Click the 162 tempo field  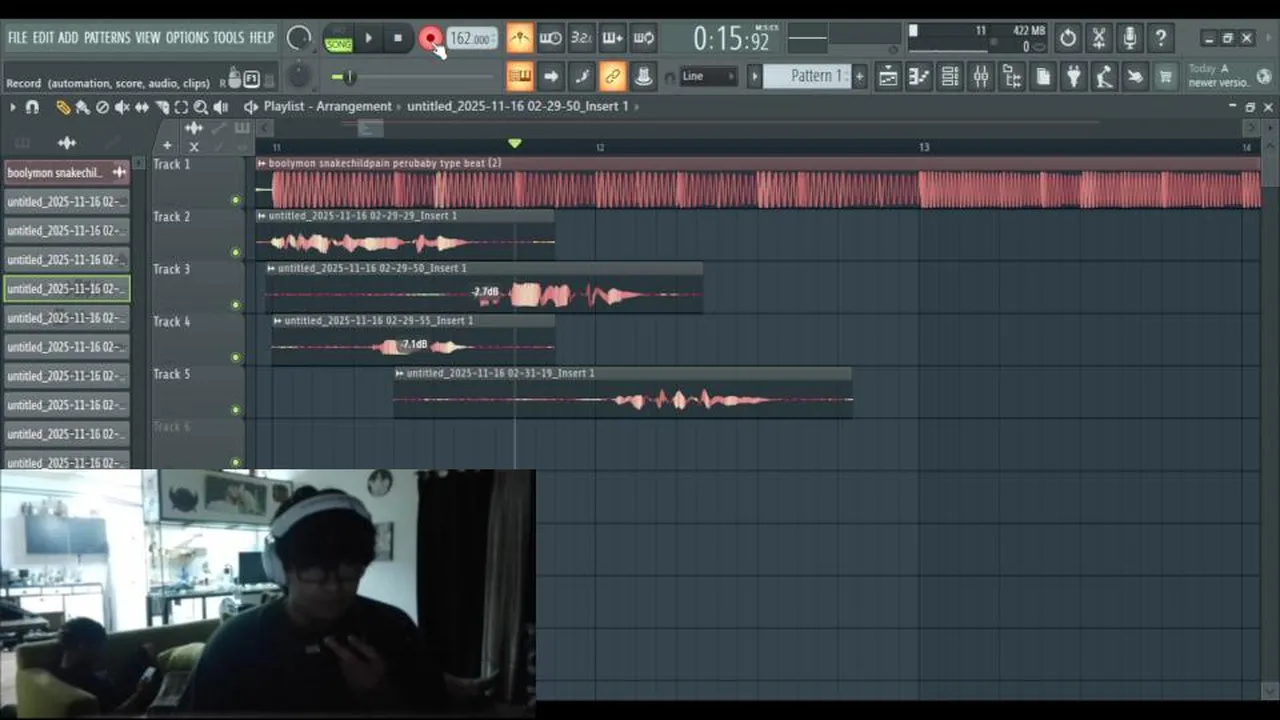tap(471, 39)
